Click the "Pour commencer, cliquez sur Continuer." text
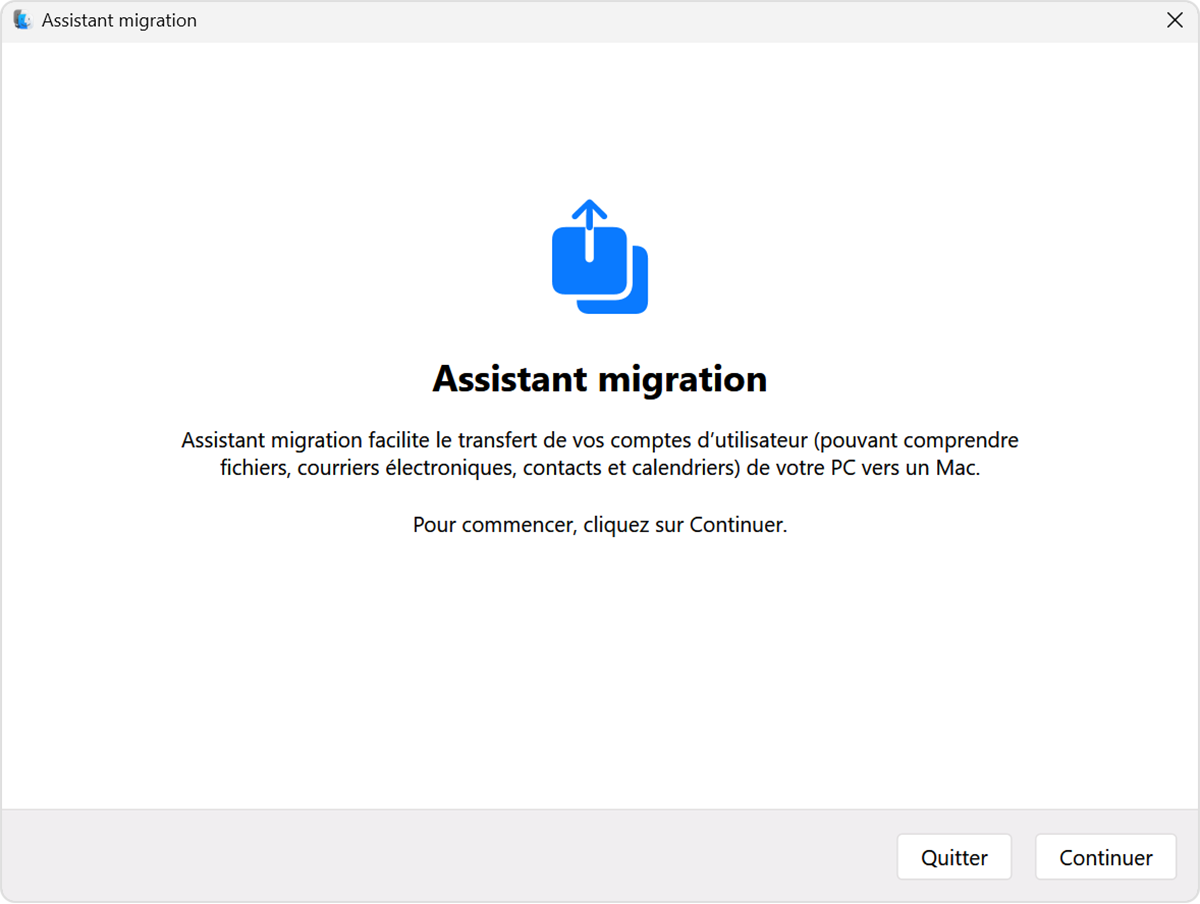Image resolution: width=1200 pixels, height=904 pixels. tap(600, 524)
